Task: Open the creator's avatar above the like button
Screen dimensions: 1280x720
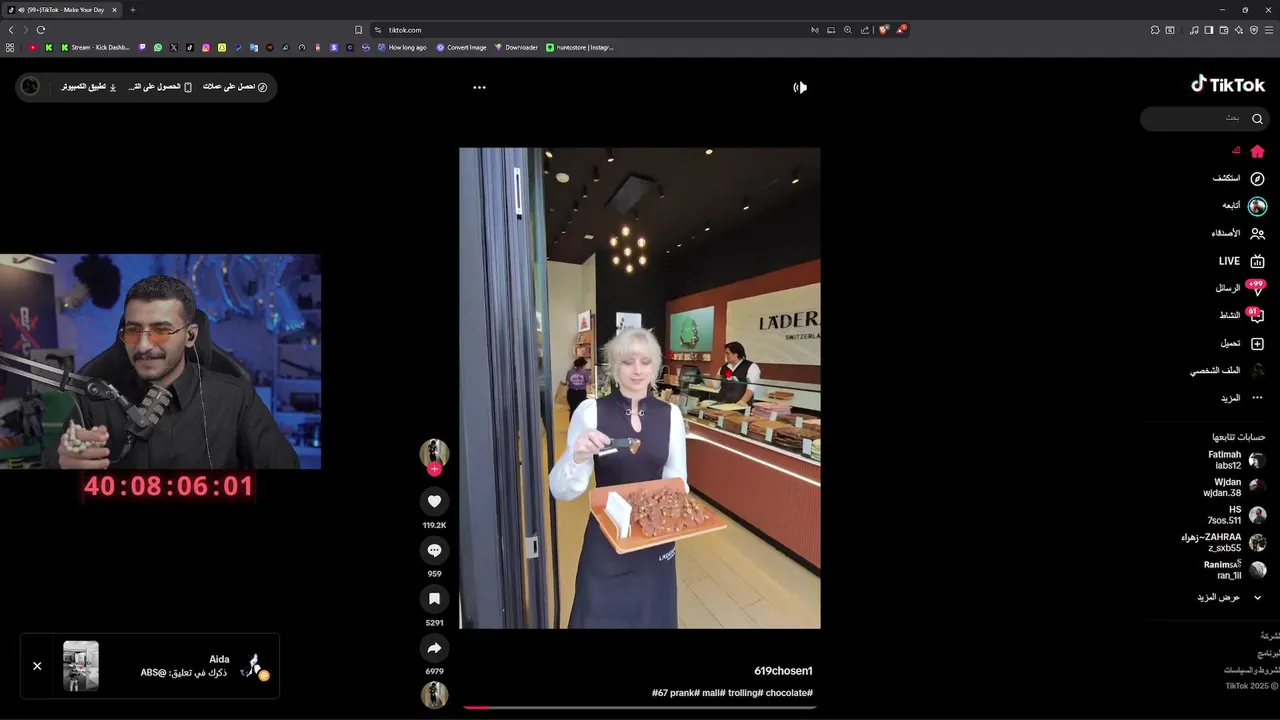Action: [x=434, y=453]
